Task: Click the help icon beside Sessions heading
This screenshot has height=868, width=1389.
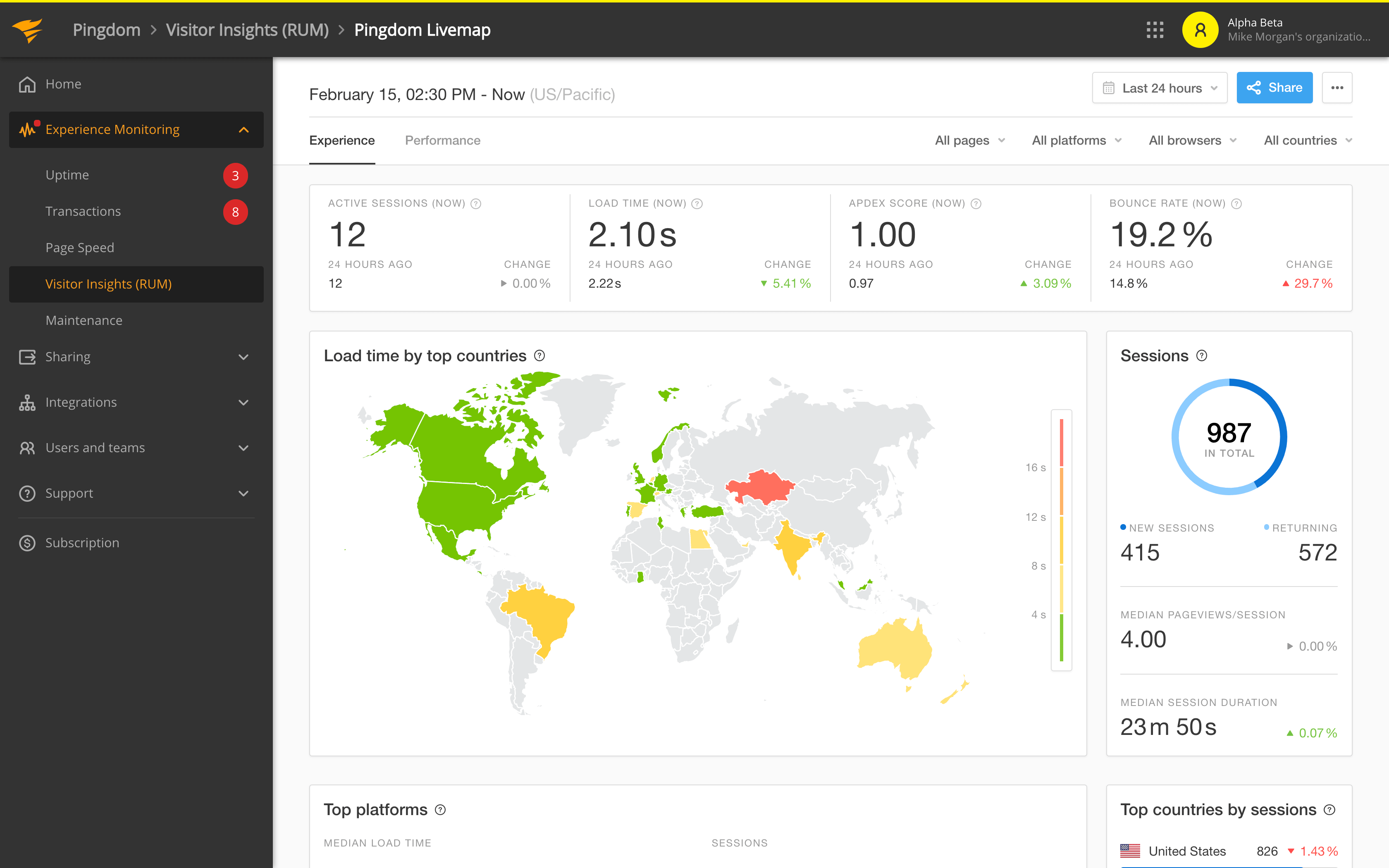Action: (x=1202, y=356)
